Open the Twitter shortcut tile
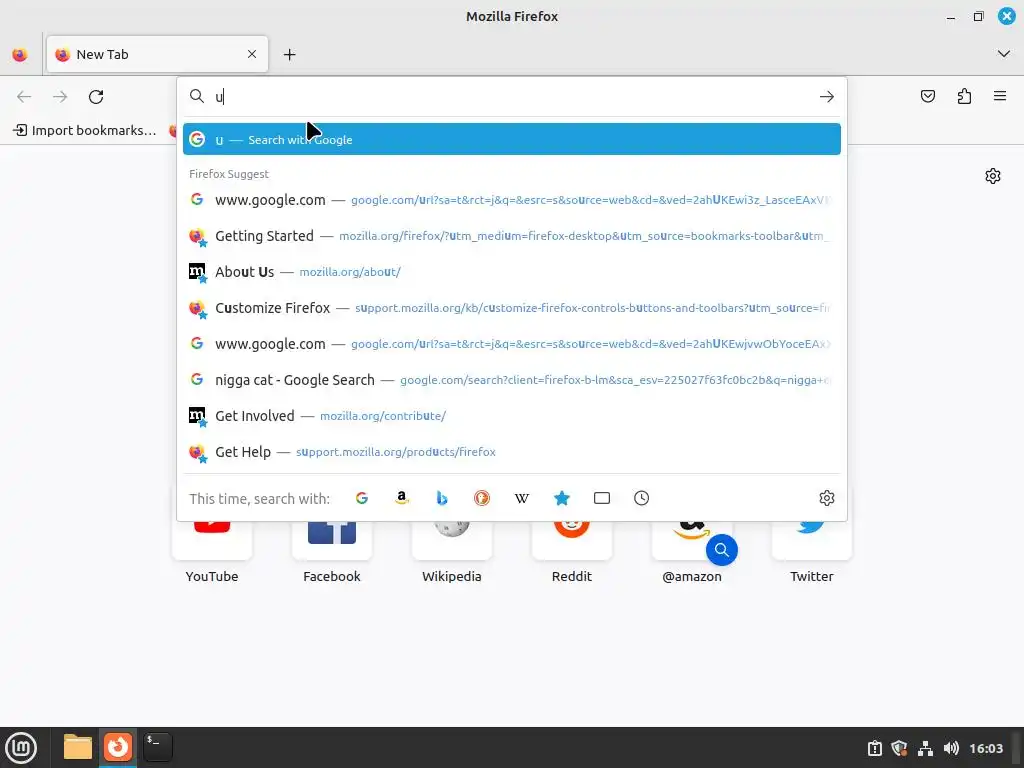The image size is (1024, 768). click(812, 552)
